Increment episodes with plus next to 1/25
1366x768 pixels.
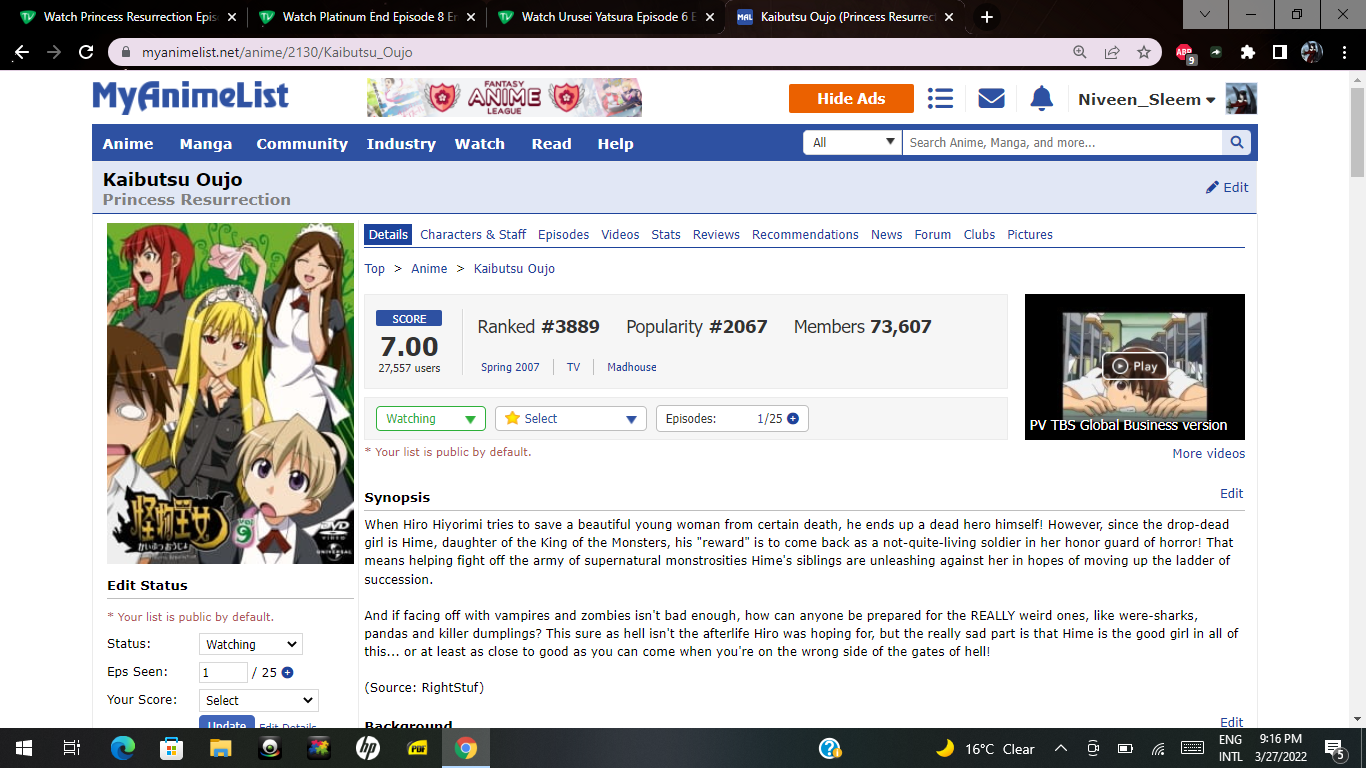tap(793, 419)
